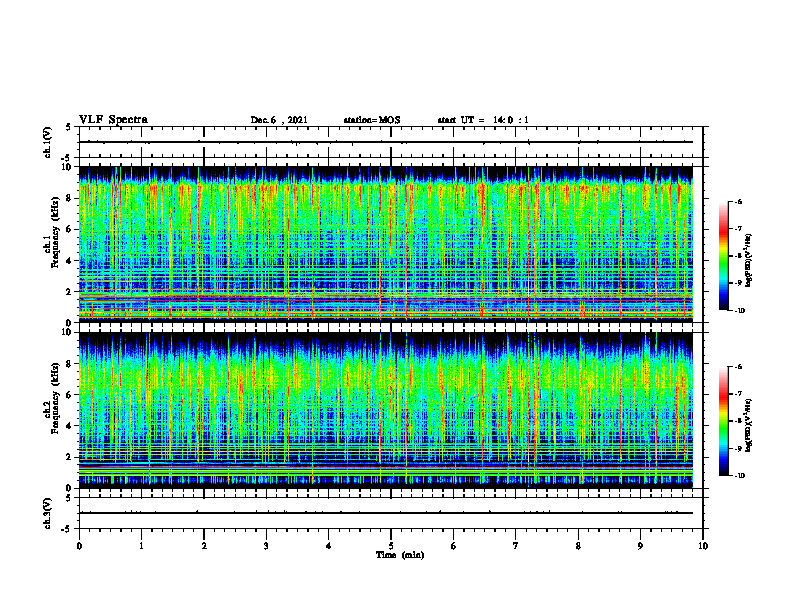Click tick label 5 on the time axis
This screenshot has width=792, height=612.
[x=391, y=546]
